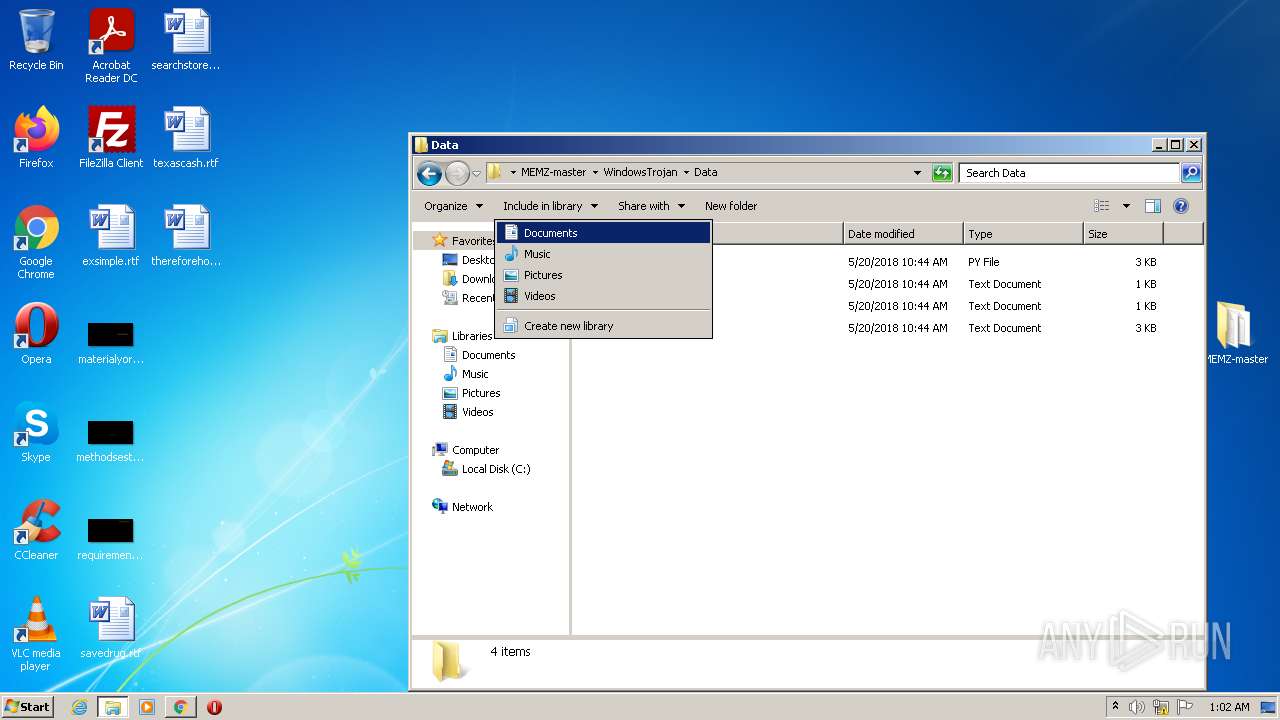Click the Start button
Screen dimensions: 1280x720
click(x=27, y=707)
